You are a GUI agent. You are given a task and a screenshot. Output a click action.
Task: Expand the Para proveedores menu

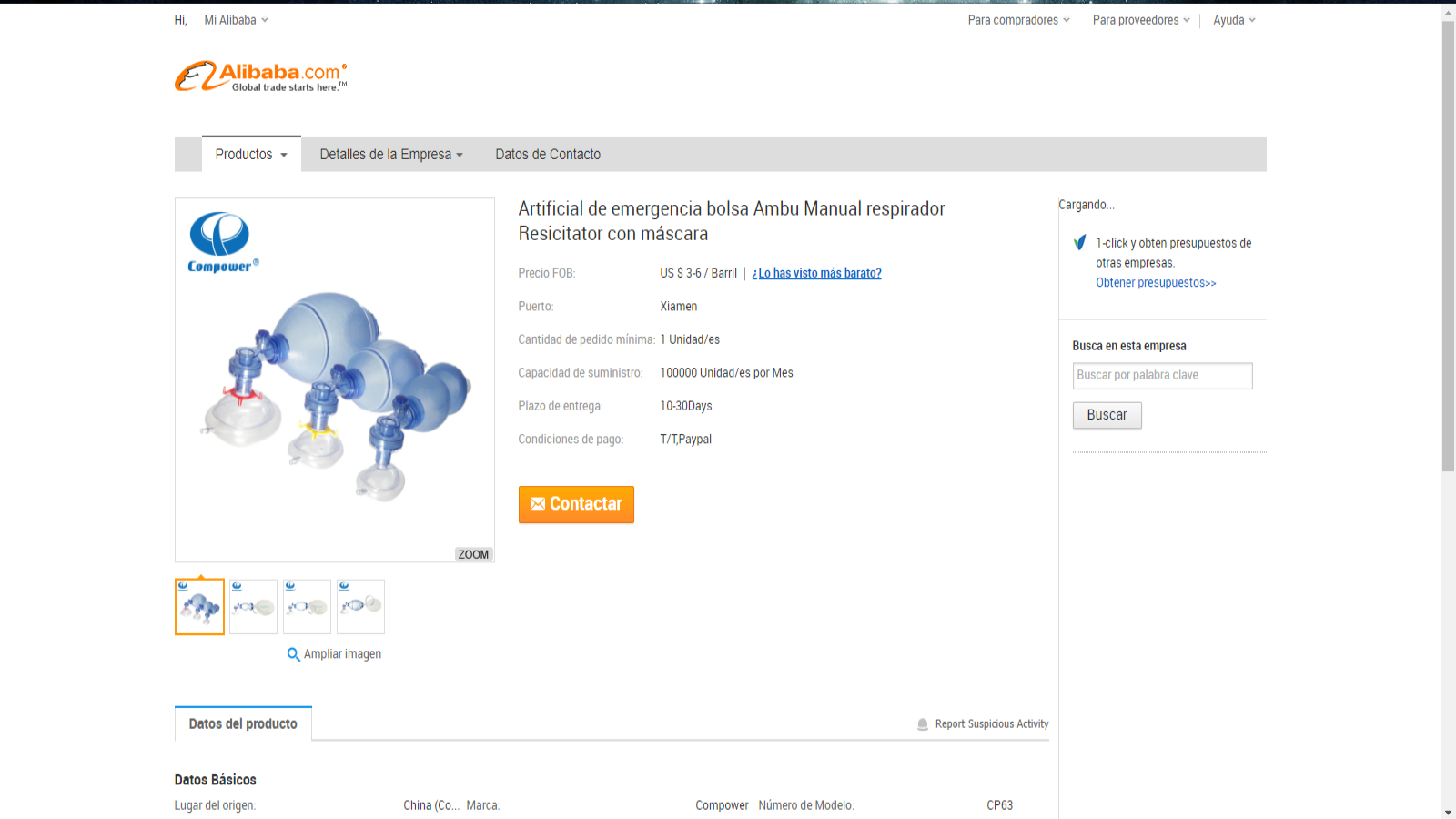(1140, 20)
